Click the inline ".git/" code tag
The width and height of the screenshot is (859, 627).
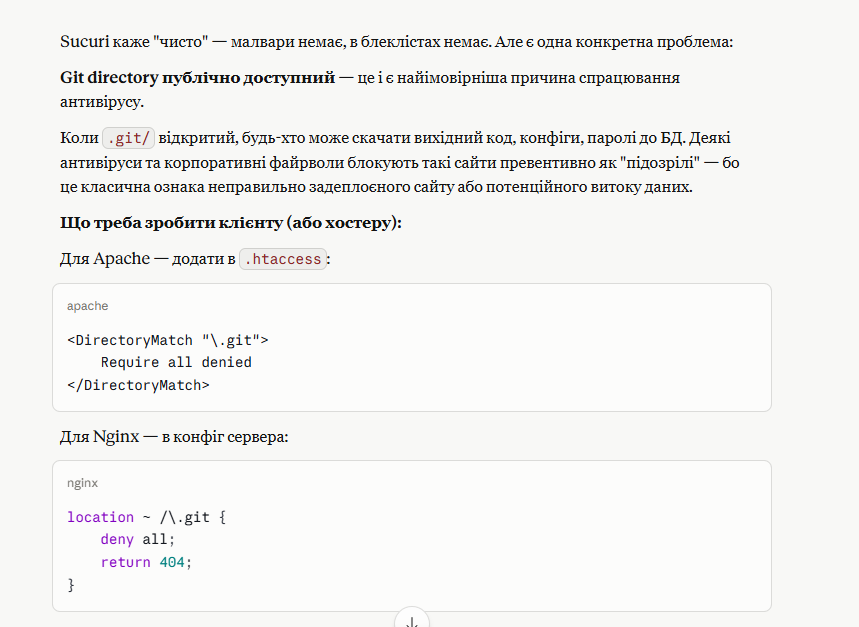click(128, 138)
